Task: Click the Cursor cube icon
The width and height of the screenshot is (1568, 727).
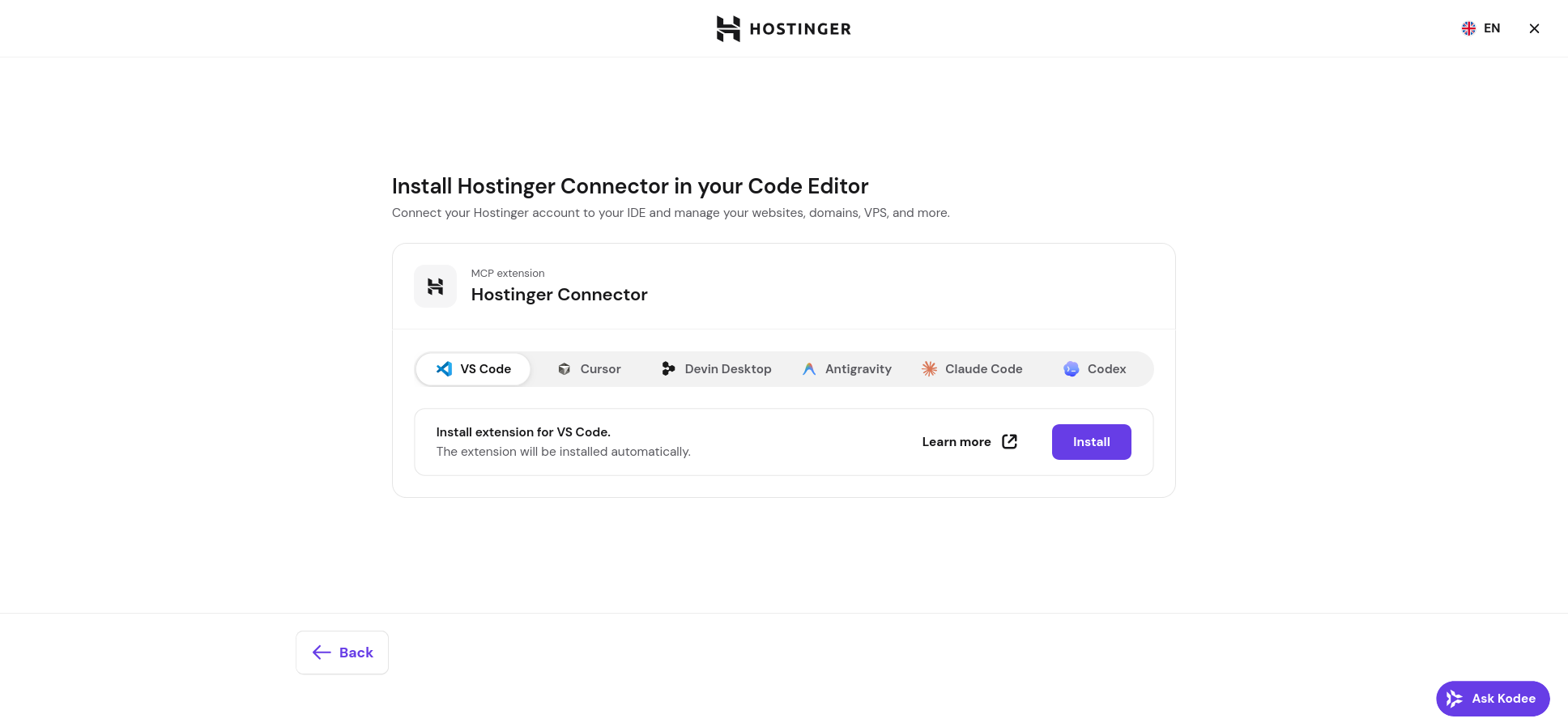Action: point(564,369)
